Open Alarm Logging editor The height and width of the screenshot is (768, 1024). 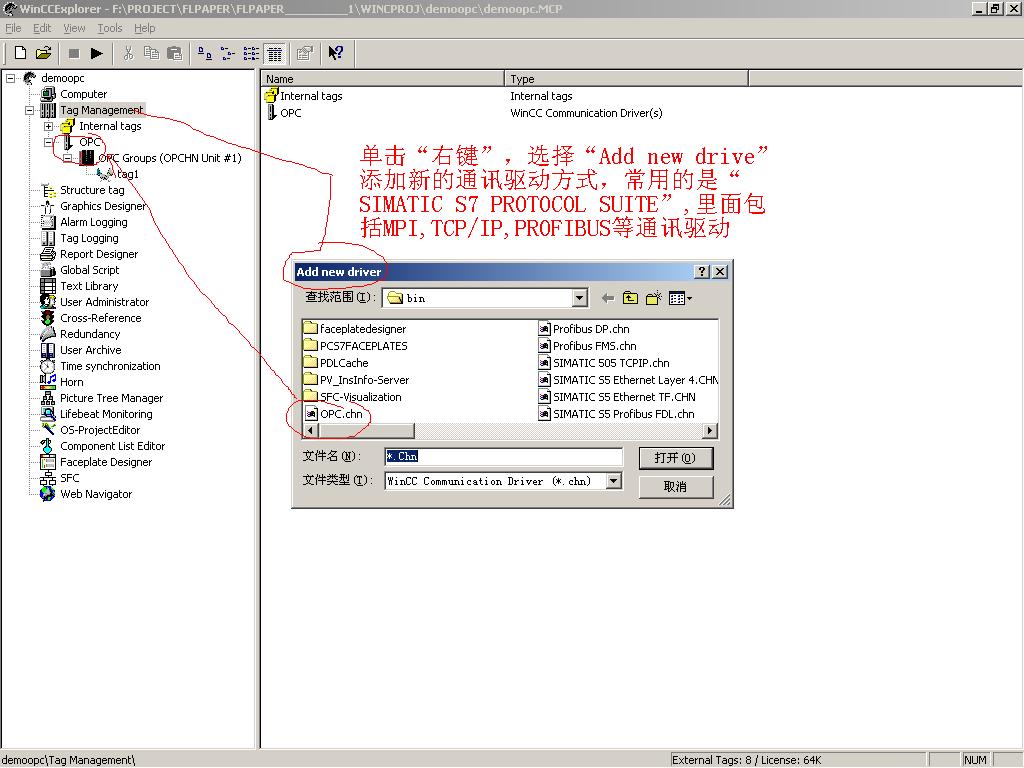[93, 222]
